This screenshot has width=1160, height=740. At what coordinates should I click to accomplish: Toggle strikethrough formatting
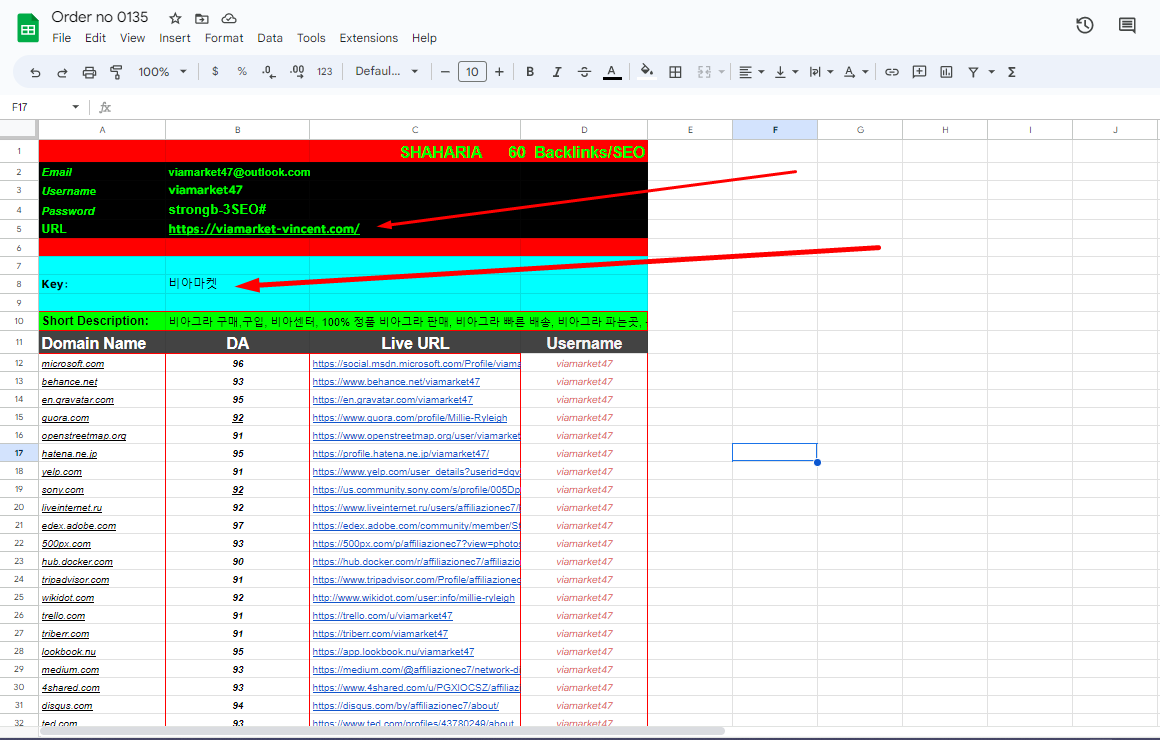click(x=584, y=71)
